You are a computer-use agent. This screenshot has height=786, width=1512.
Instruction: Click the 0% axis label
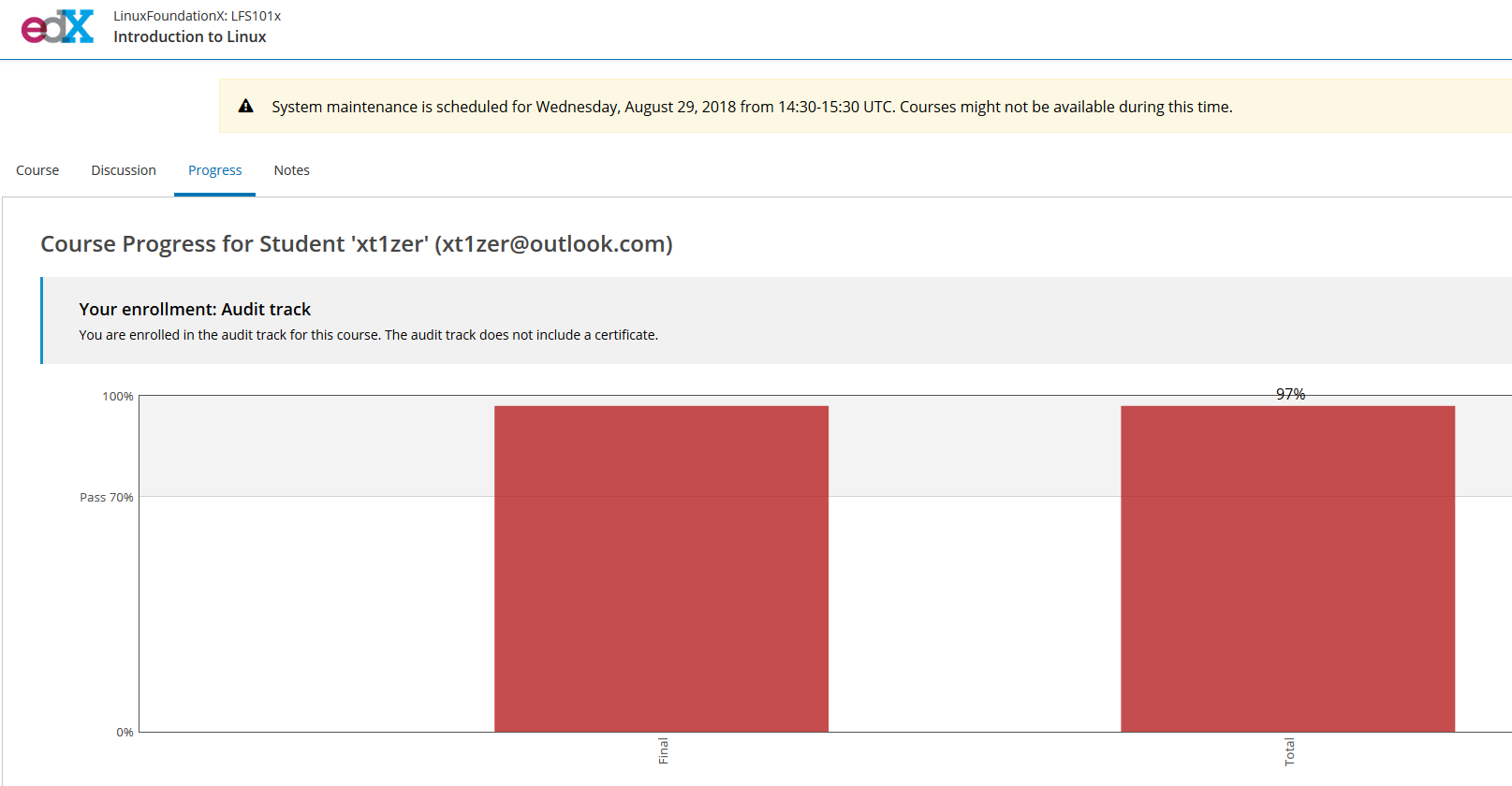pyautogui.click(x=125, y=733)
